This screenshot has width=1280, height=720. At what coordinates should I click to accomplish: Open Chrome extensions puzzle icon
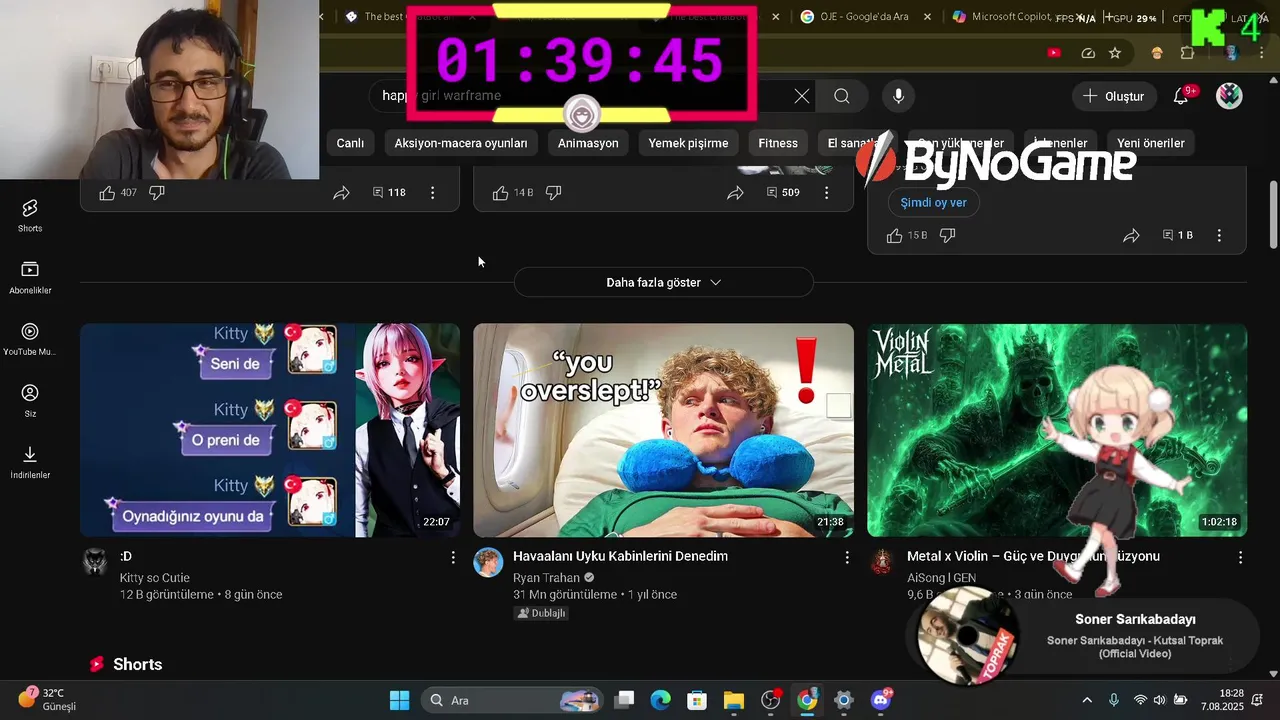[1188, 53]
